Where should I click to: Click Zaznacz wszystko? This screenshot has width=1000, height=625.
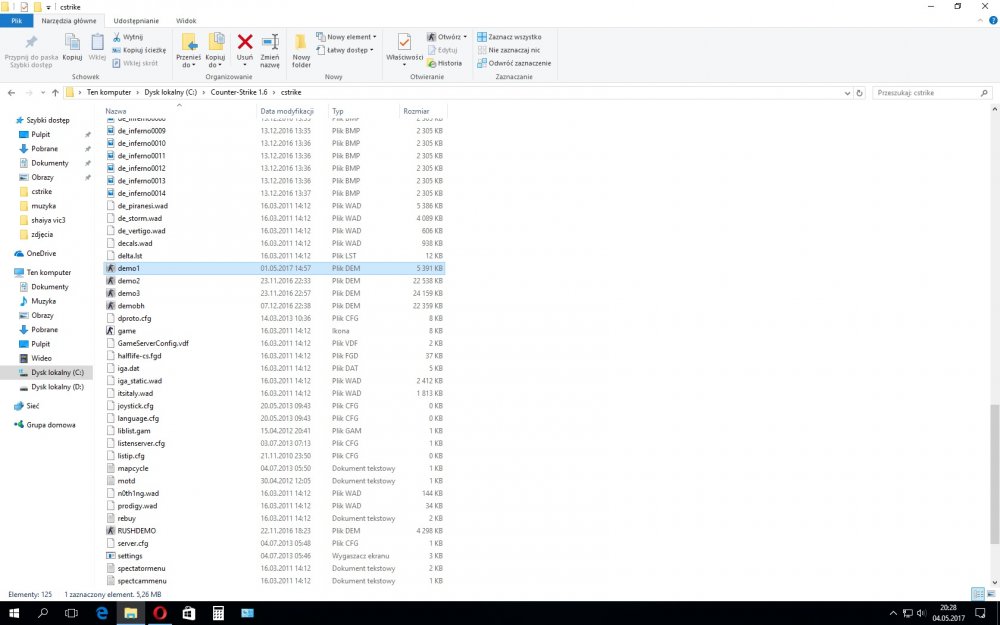tap(509, 37)
